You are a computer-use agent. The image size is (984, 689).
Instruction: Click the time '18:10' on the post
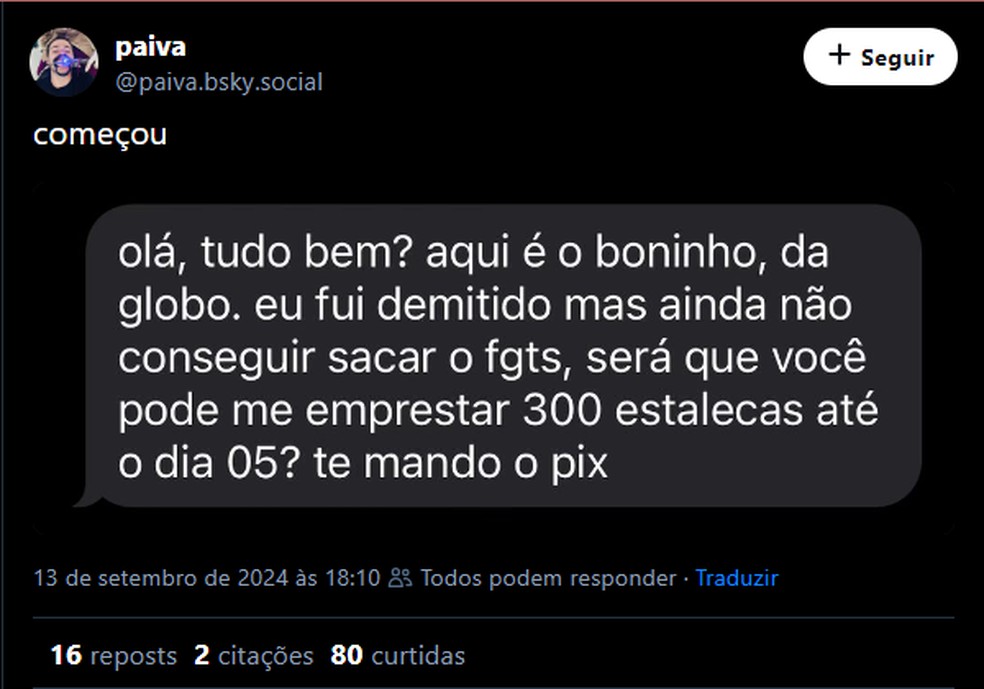pyautogui.click(x=354, y=577)
